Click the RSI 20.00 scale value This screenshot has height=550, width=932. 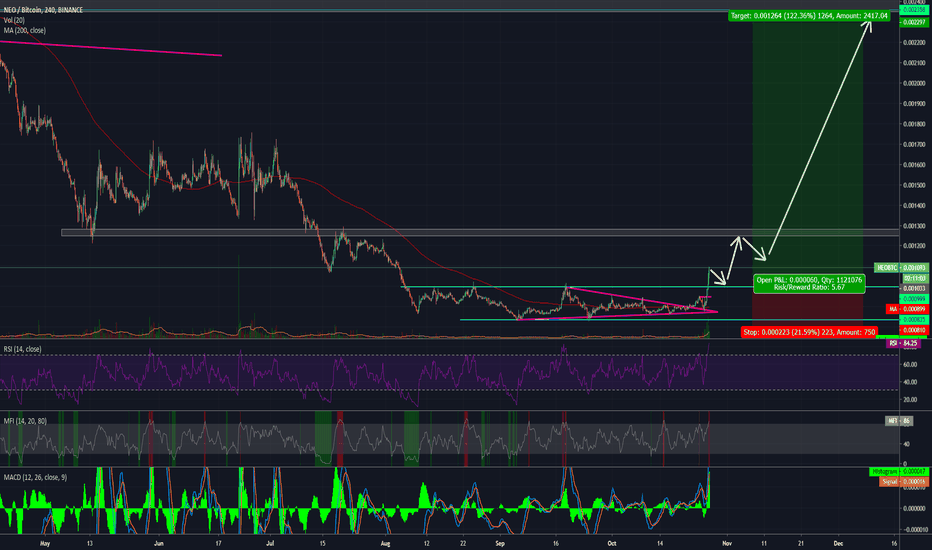coord(910,400)
